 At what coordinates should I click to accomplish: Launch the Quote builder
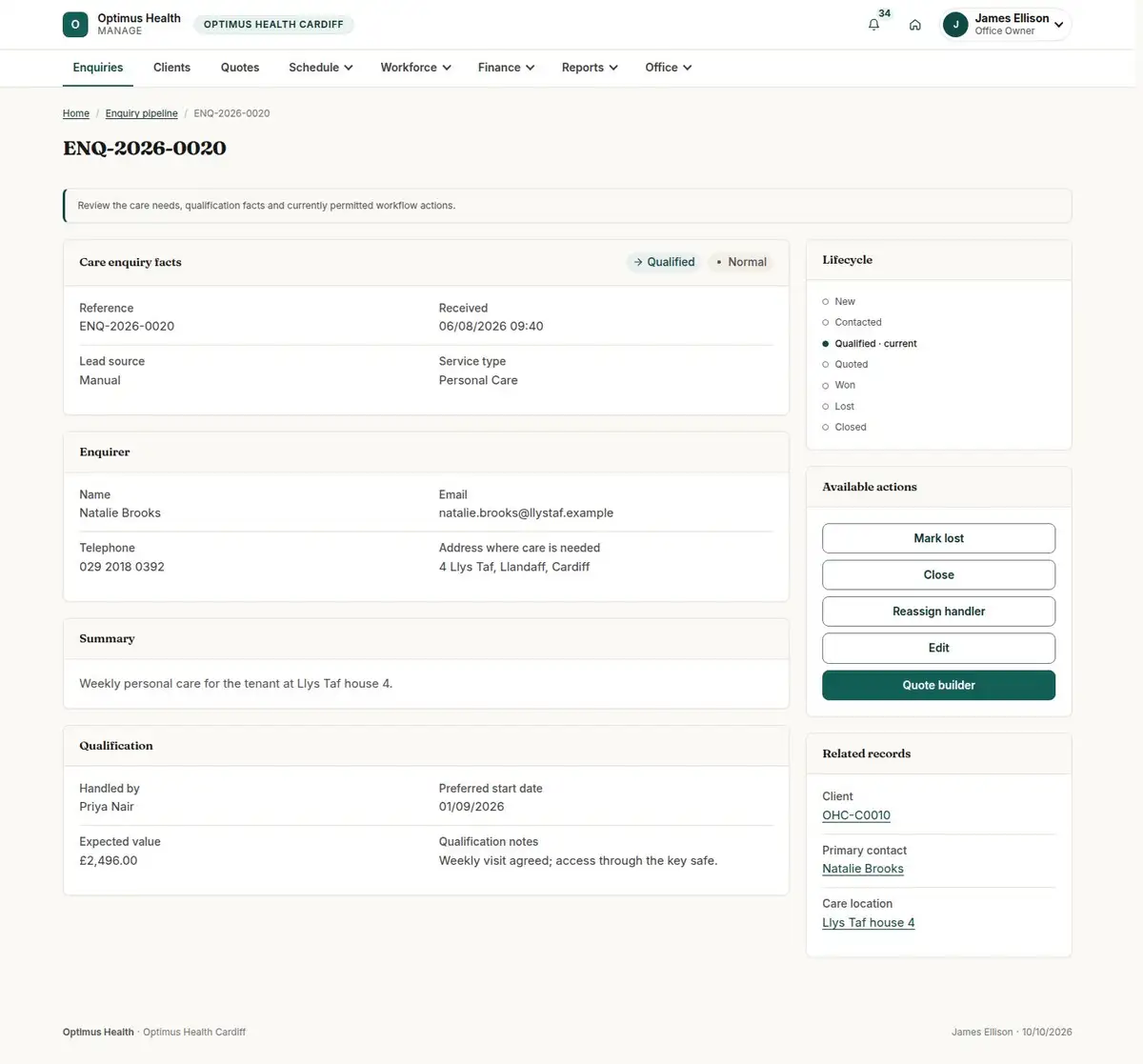pos(939,685)
